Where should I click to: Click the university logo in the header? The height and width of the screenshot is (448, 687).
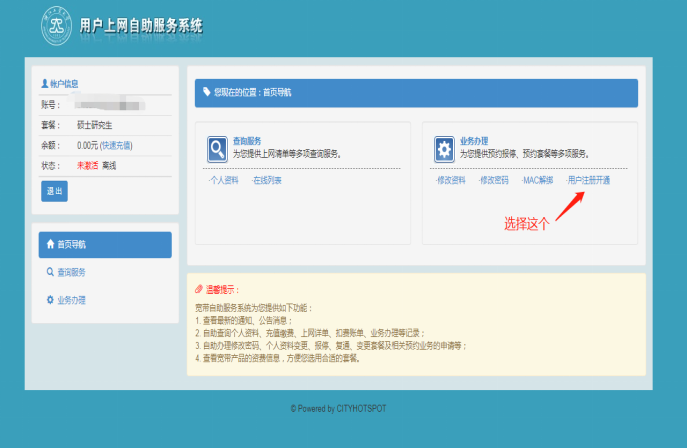(56, 27)
